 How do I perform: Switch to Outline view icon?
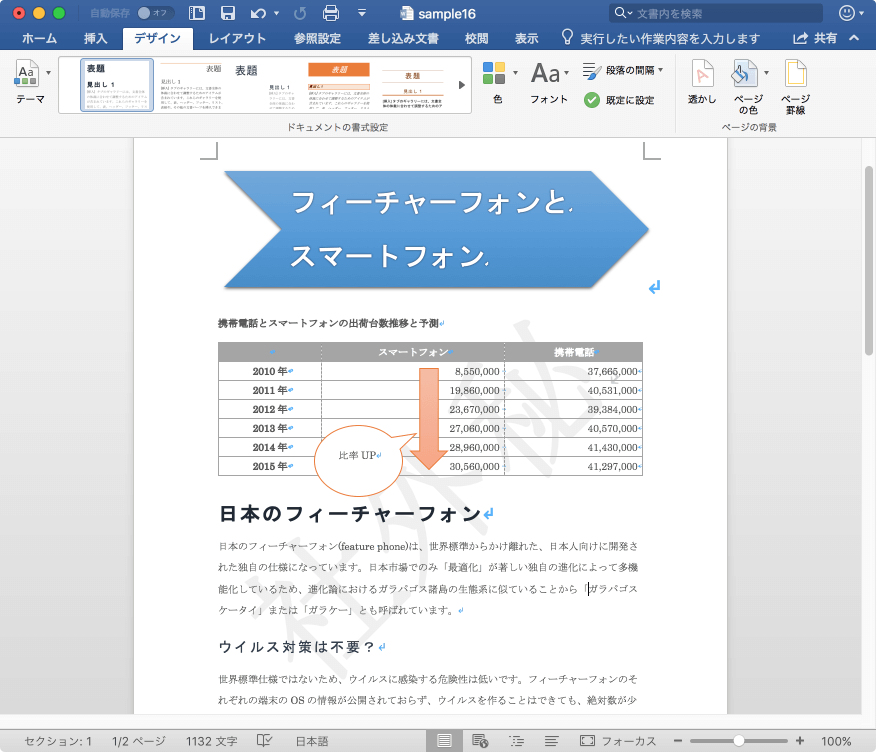(517, 741)
